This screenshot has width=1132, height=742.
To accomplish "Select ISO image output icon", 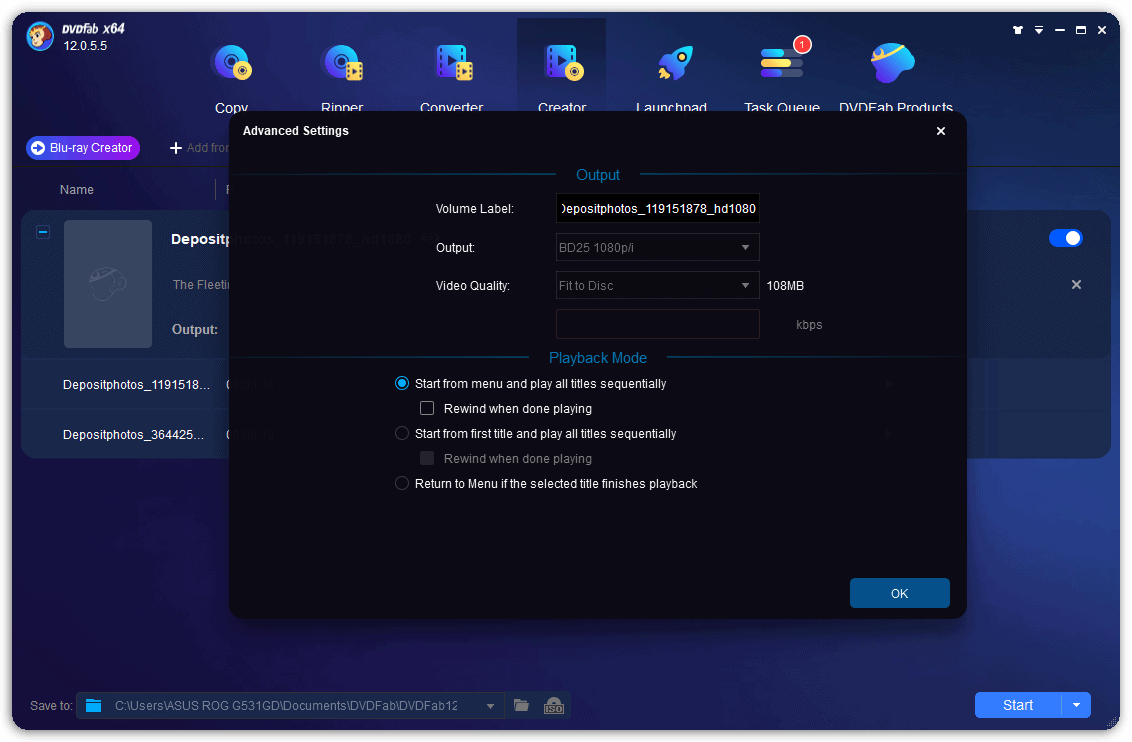I will [554, 705].
